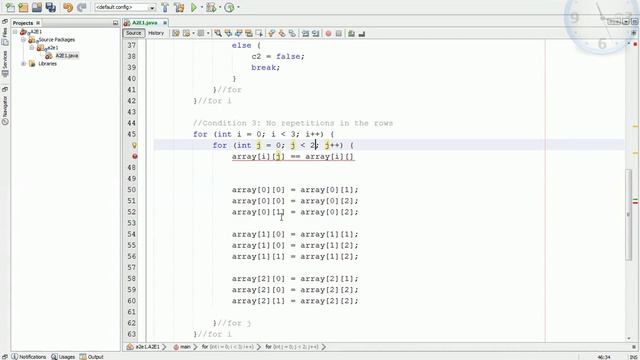Open the Services side panel
The image size is (640, 360).
click(4, 64)
